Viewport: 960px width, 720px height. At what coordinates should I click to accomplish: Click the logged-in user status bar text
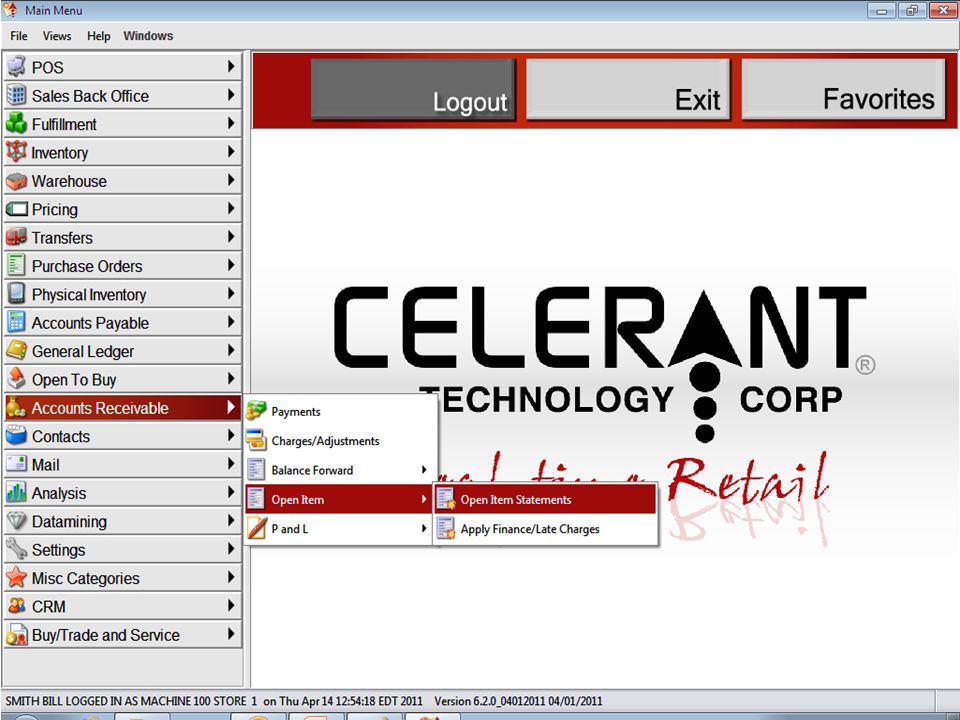click(x=214, y=701)
